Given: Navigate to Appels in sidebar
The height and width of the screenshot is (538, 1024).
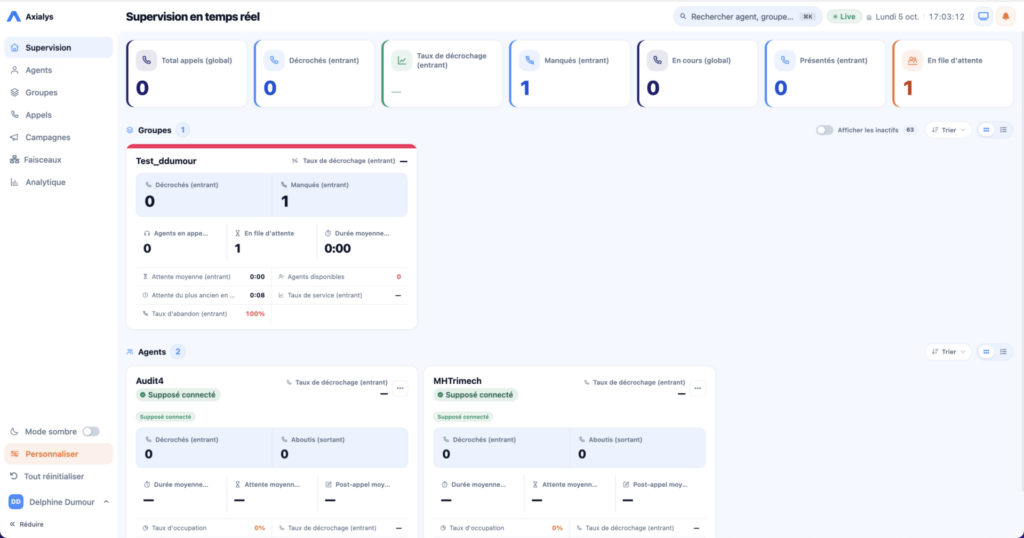Looking at the screenshot, I should 58,115.
